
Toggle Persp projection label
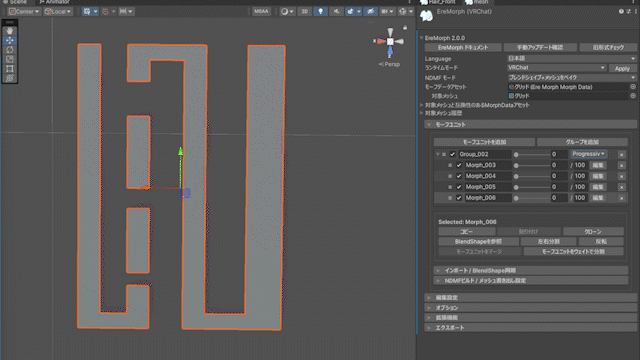389,64
